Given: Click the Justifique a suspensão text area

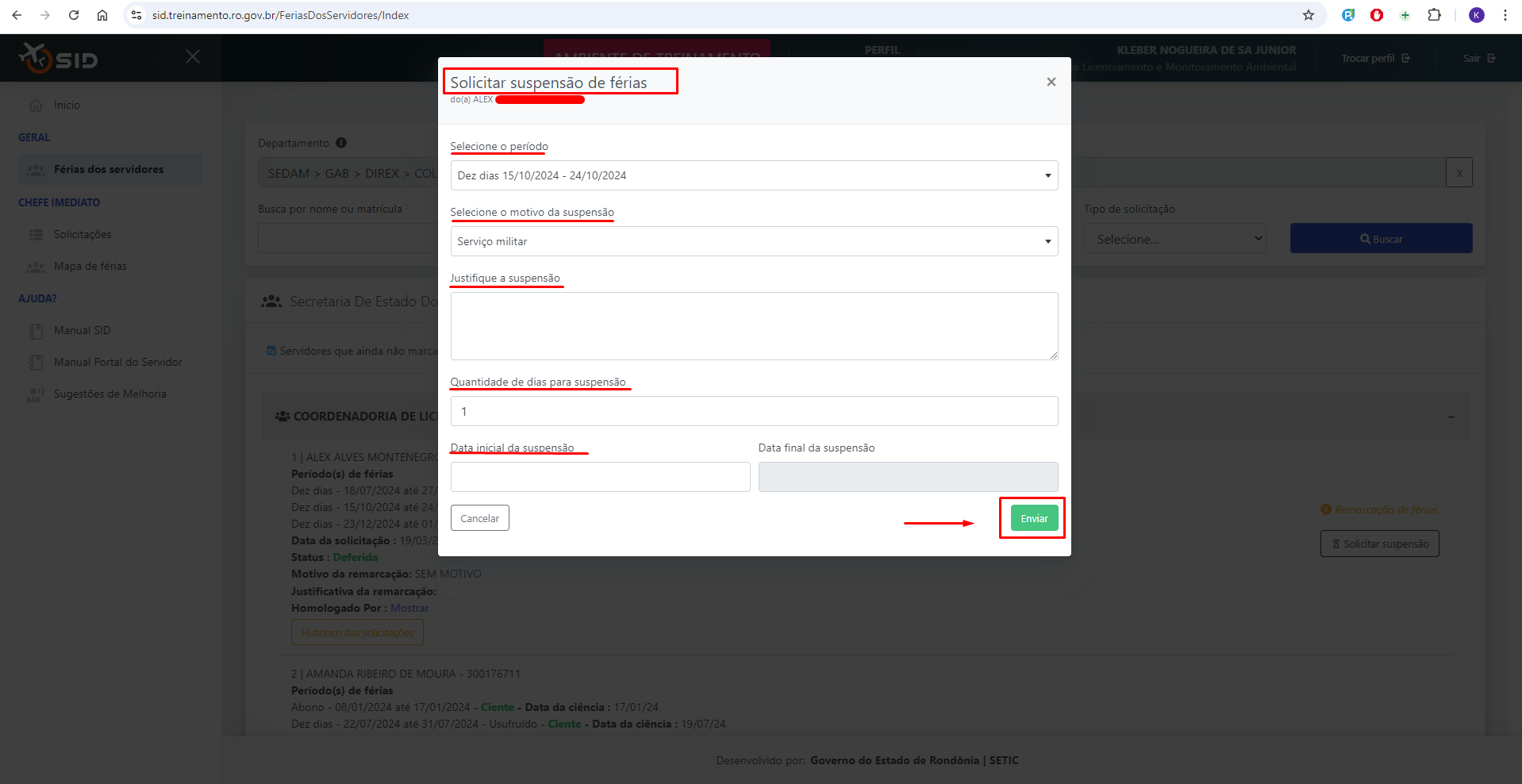Looking at the screenshot, I should tap(754, 326).
